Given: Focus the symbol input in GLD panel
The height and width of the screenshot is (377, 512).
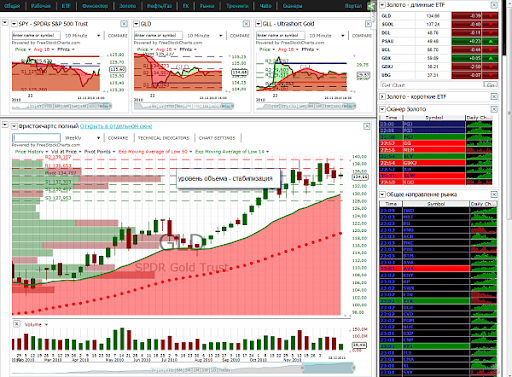Looking at the screenshot, I should pos(158,35).
